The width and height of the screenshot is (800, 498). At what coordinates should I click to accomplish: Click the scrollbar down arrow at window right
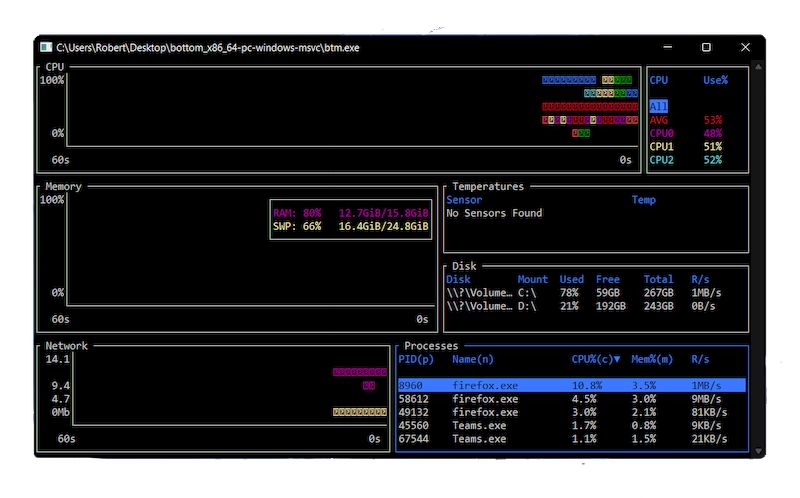758,451
